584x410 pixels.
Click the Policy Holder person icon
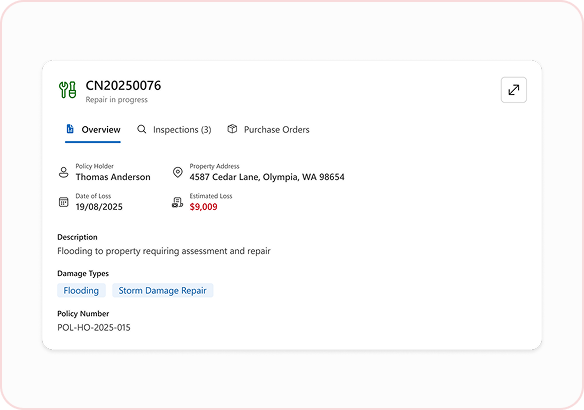tap(64, 172)
